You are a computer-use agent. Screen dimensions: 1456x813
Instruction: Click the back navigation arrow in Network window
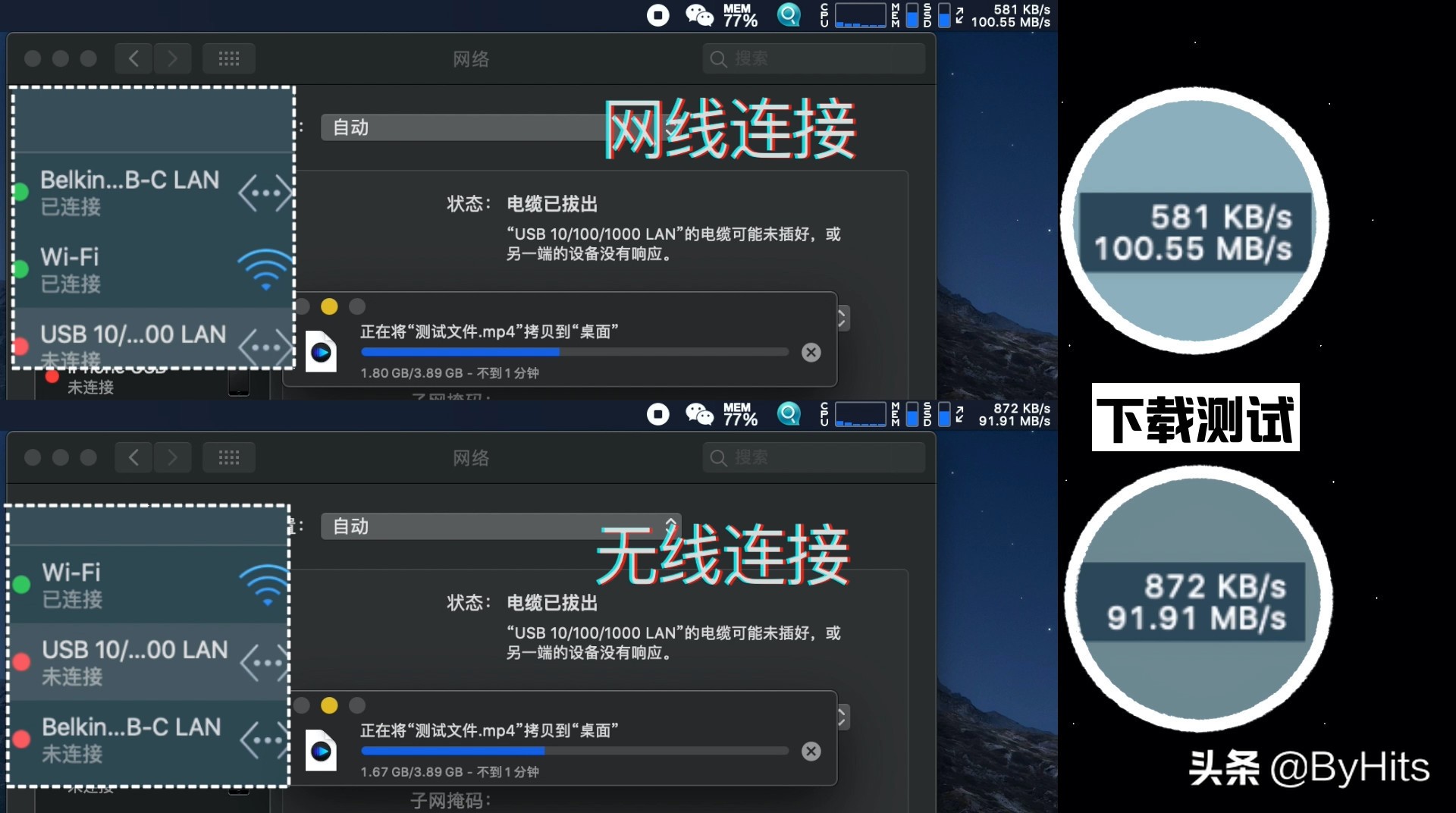click(x=133, y=58)
